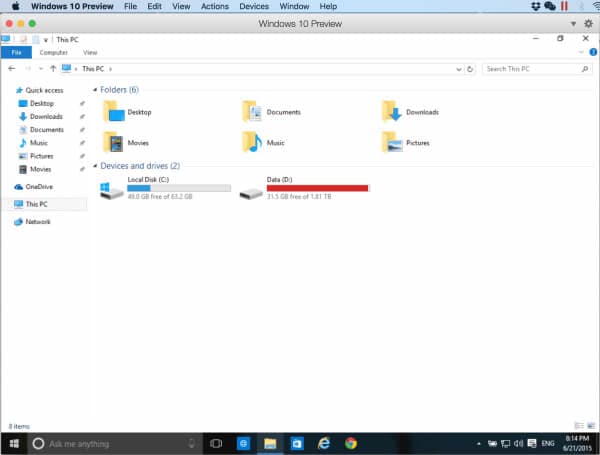Select Desktop in Quick access sidebar
Image resolution: width=600 pixels, height=455 pixels.
pyautogui.click(x=42, y=103)
